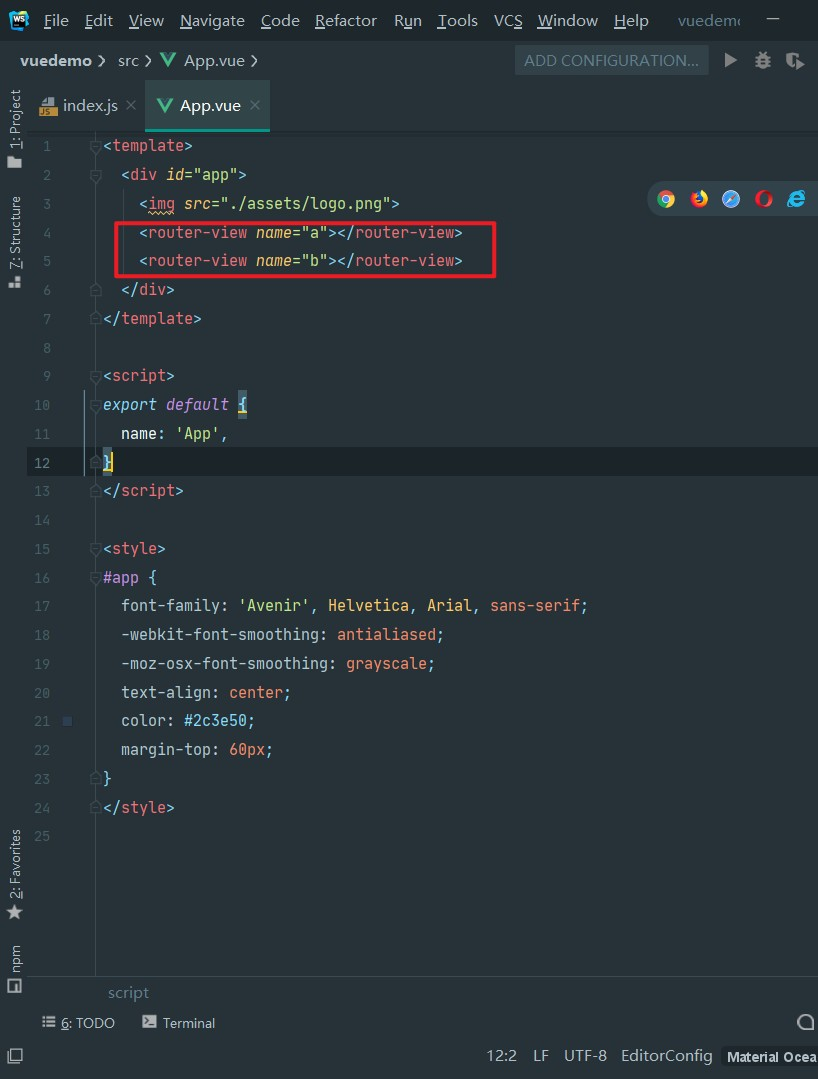Image resolution: width=818 pixels, height=1079 pixels.
Task: Click the WebStorm logo icon
Action: [x=19, y=20]
